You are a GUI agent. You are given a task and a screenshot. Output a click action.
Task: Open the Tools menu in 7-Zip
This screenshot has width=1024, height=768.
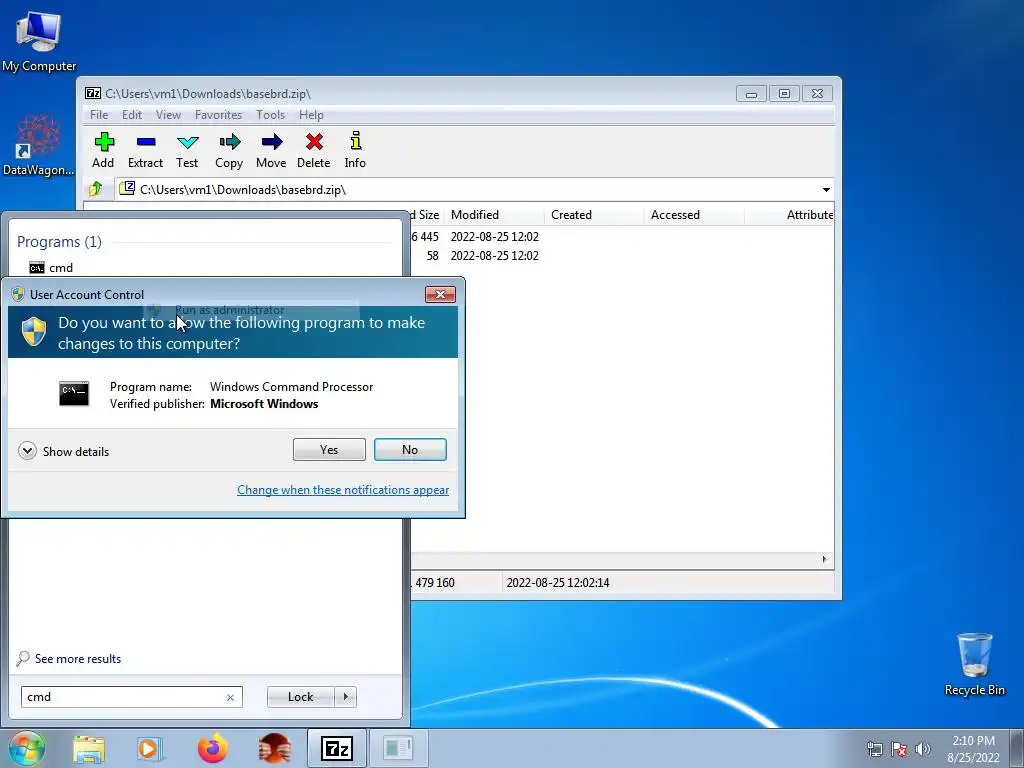pyautogui.click(x=270, y=115)
